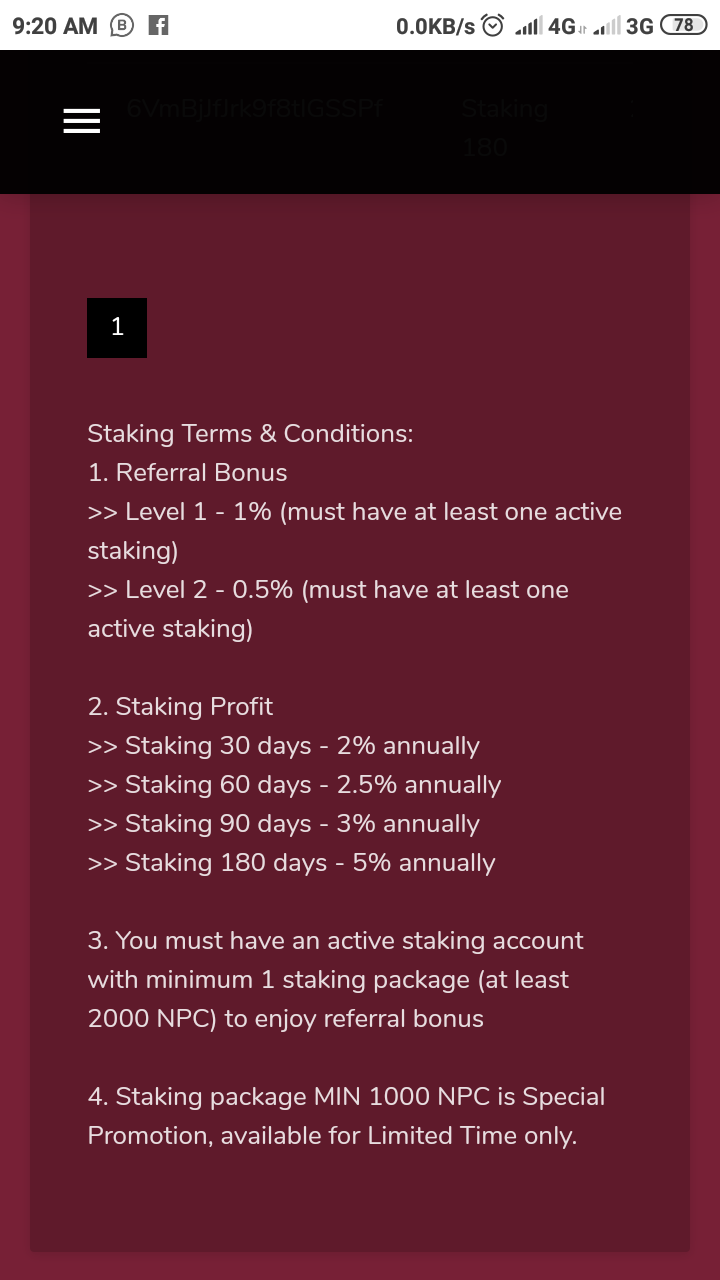720x1280 pixels.
Task: Tap the faded Staking 180 header text
Action: point(504,128)
